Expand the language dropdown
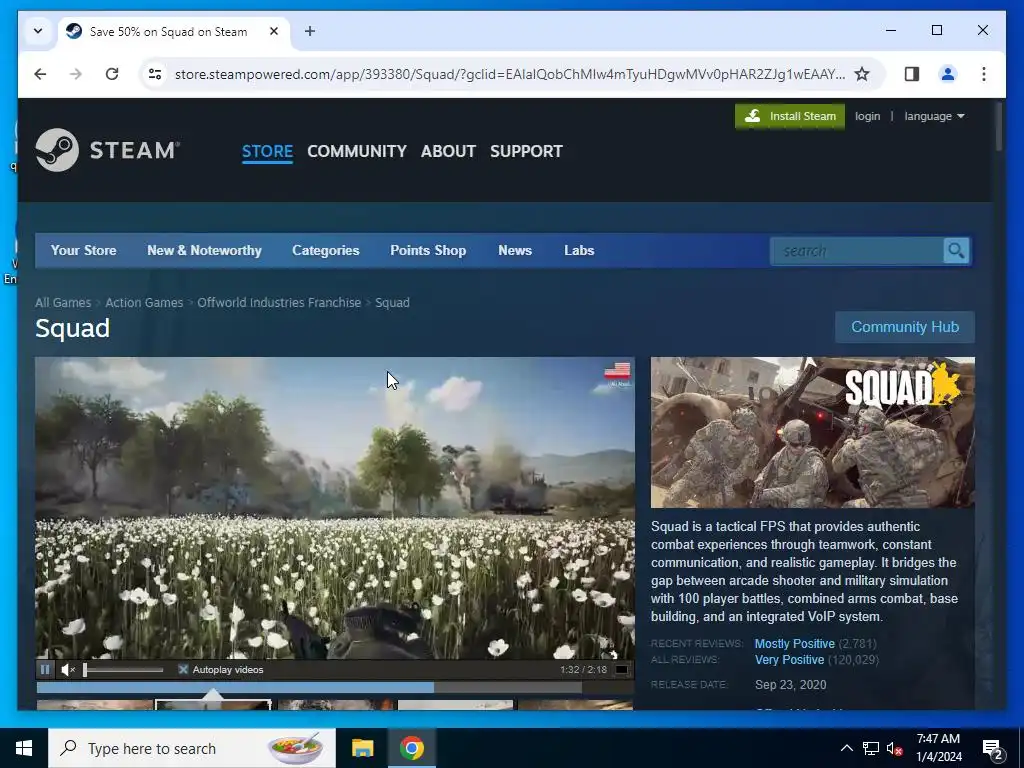This screenshot has height=768, width=1024. pyautogui.click(x=934, y=116)
